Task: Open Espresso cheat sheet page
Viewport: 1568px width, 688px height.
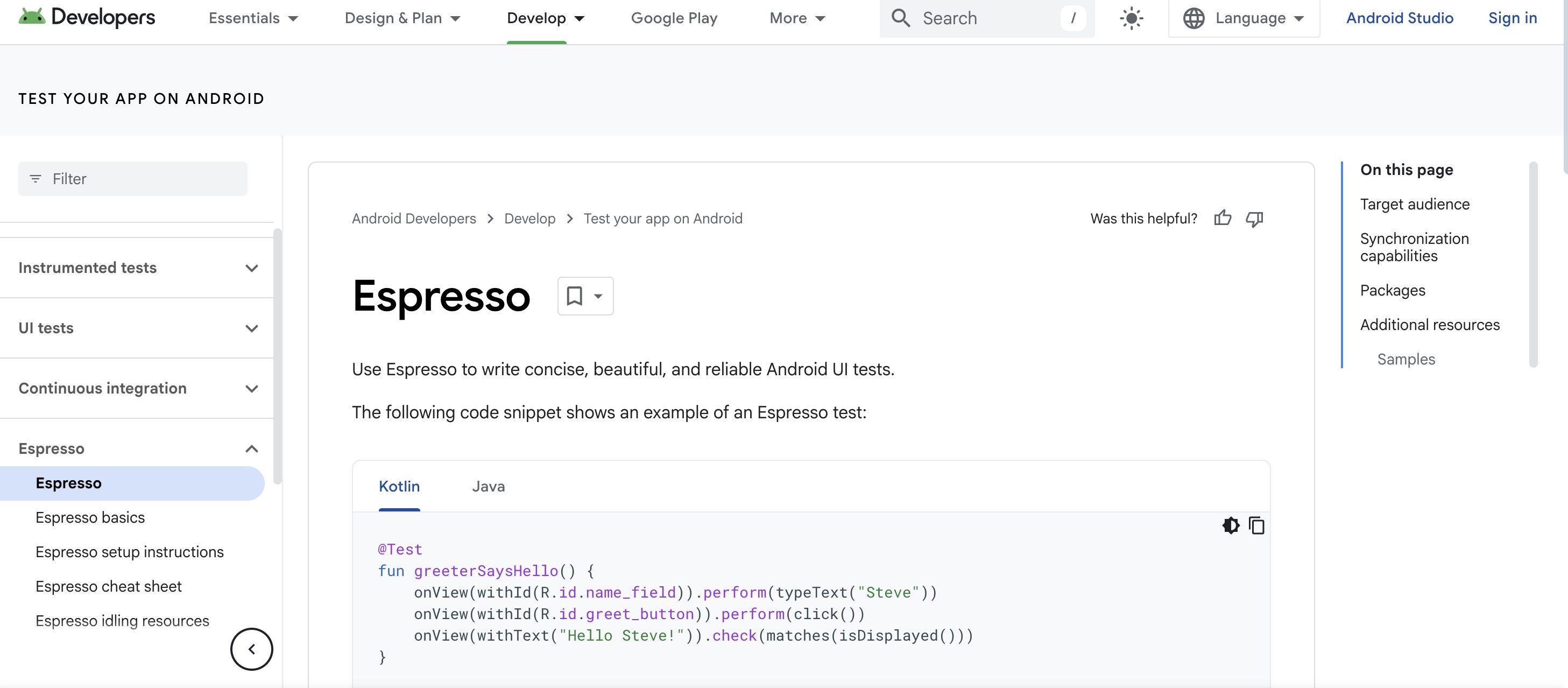Action: [108, 586]
